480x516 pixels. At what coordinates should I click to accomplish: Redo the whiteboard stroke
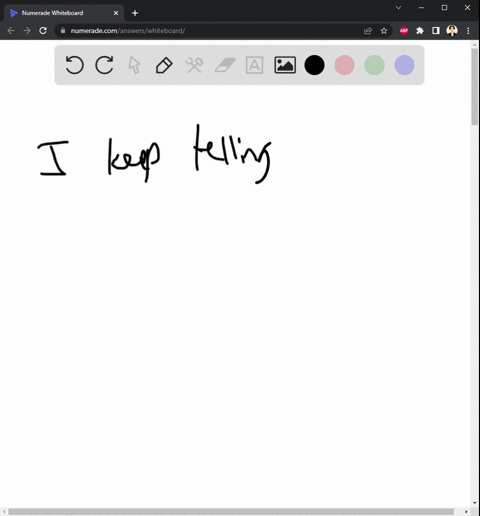(104, 65)
